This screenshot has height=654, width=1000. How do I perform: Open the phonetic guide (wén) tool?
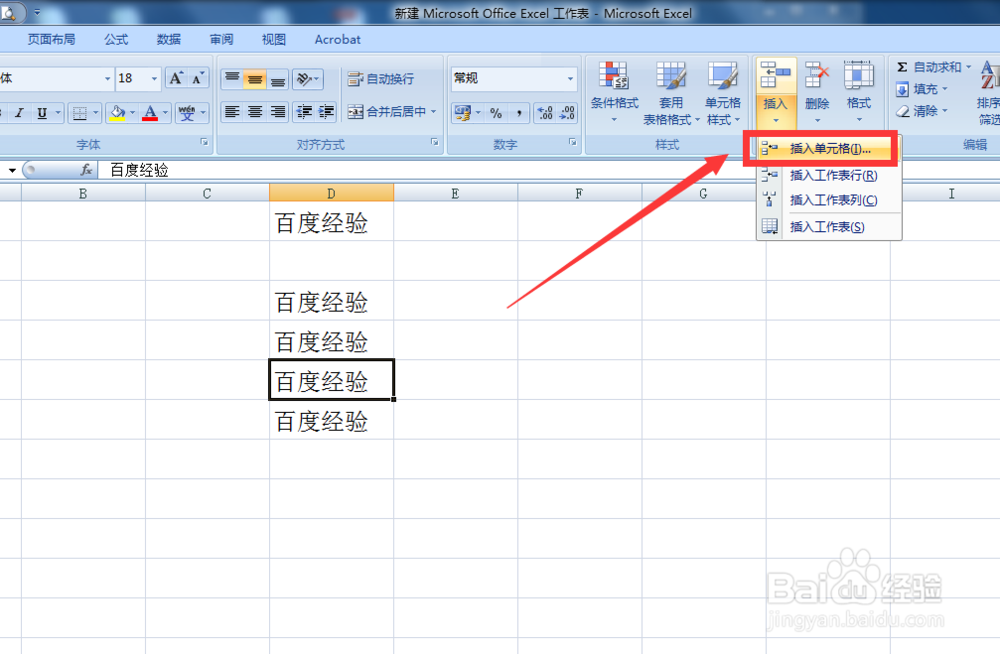tap(187, 113)
